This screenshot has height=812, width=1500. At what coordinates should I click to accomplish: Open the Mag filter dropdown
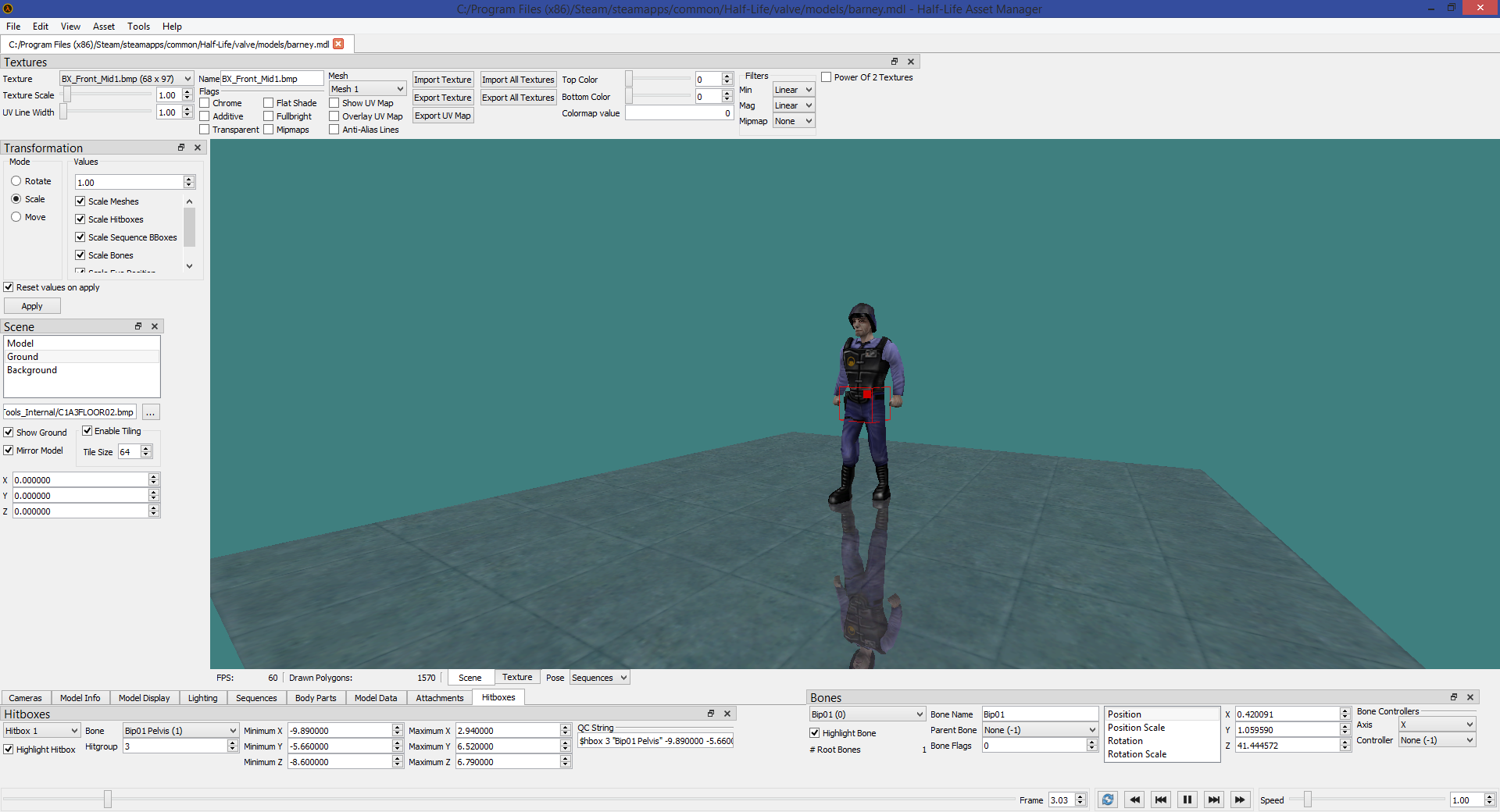click(x=794, y=105)
